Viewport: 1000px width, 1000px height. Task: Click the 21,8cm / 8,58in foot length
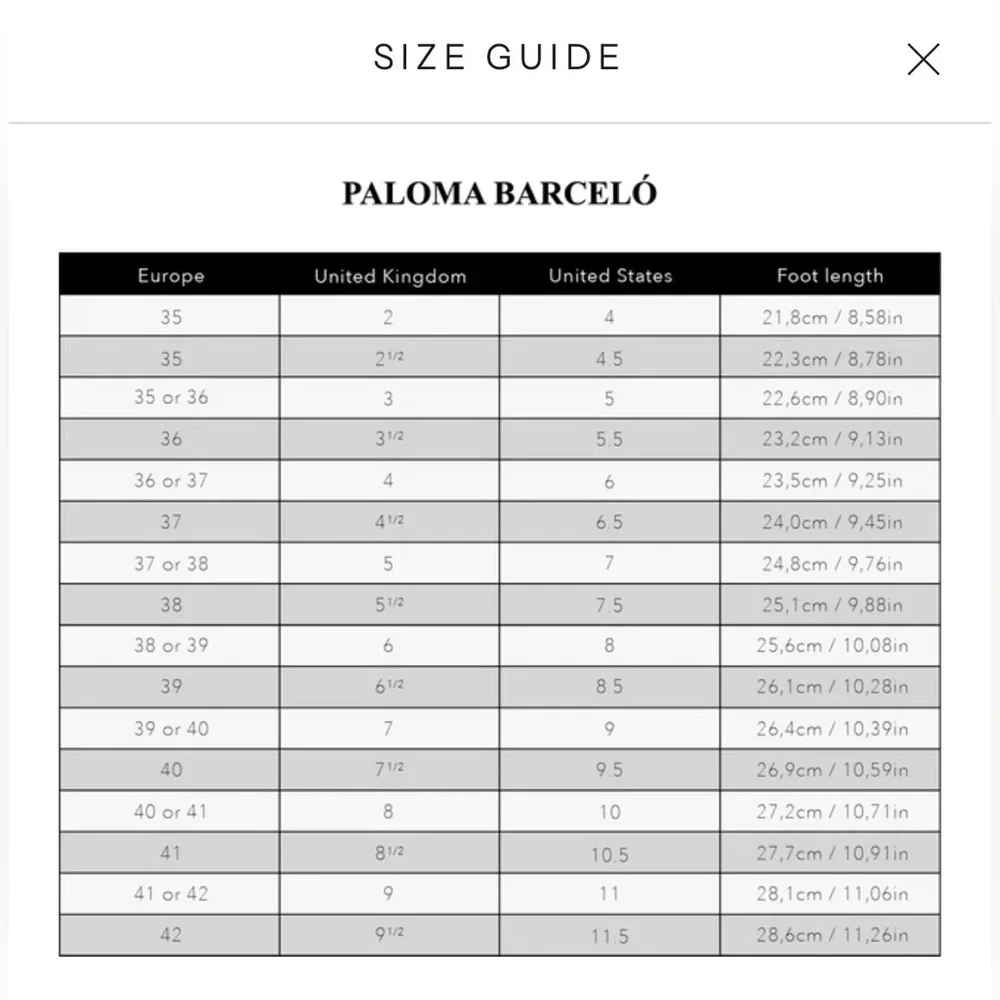pyautogui.click(x=830, y=316)
